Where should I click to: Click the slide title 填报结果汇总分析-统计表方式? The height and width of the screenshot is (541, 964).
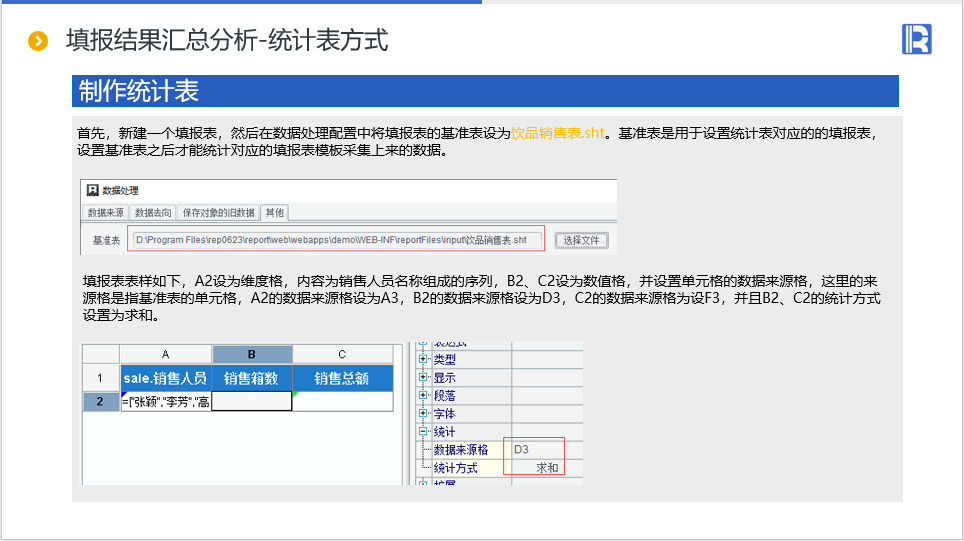point(227,41)
